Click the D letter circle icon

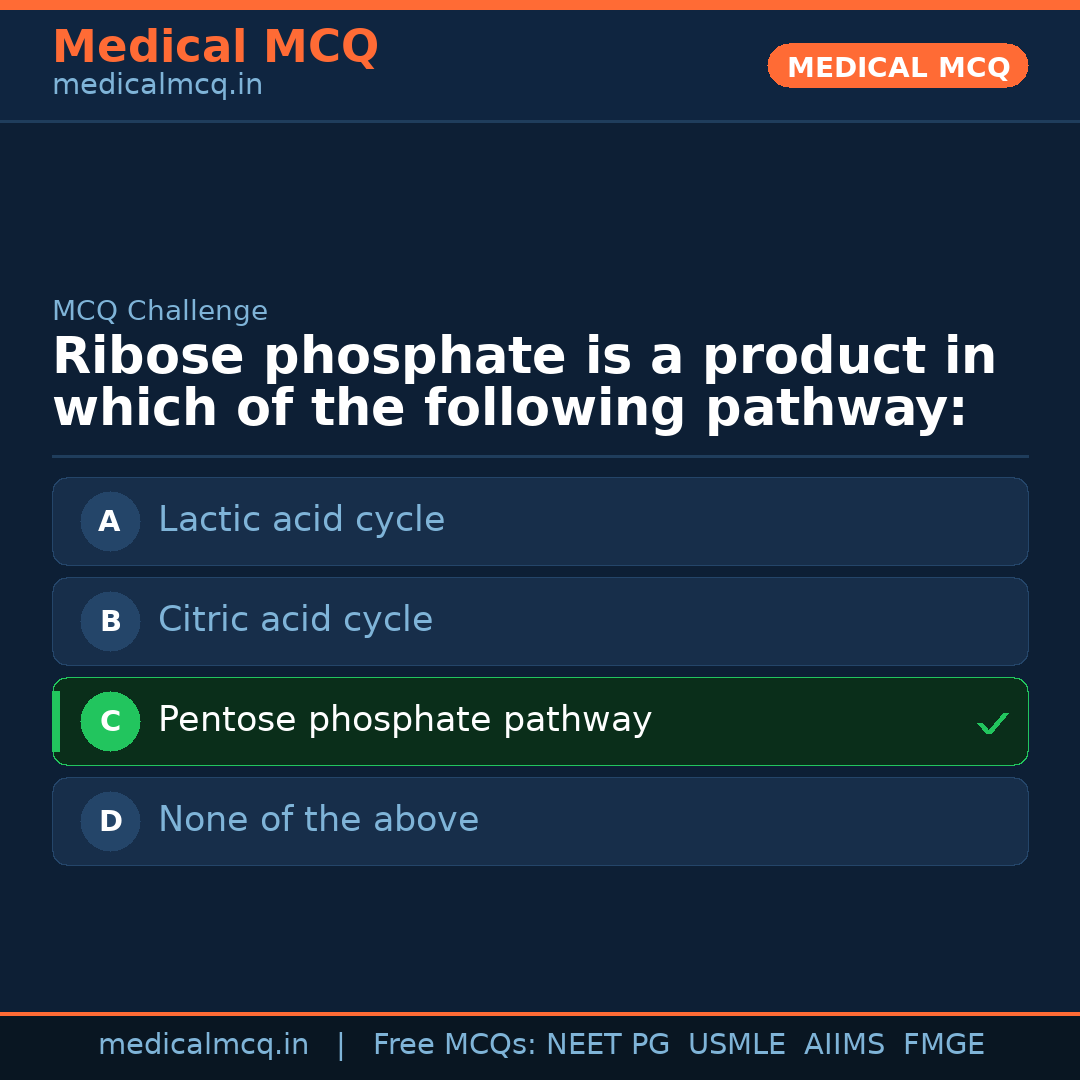click(x=110, y=821)
